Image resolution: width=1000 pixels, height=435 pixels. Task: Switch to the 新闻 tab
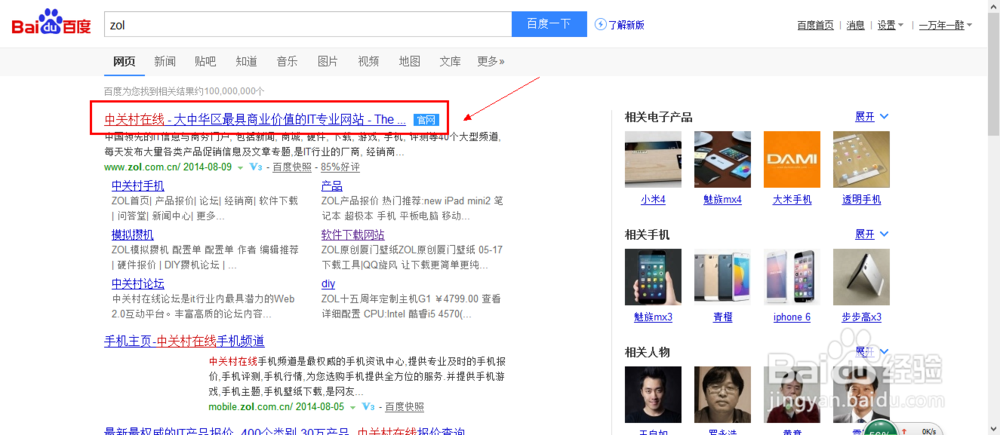165,61
